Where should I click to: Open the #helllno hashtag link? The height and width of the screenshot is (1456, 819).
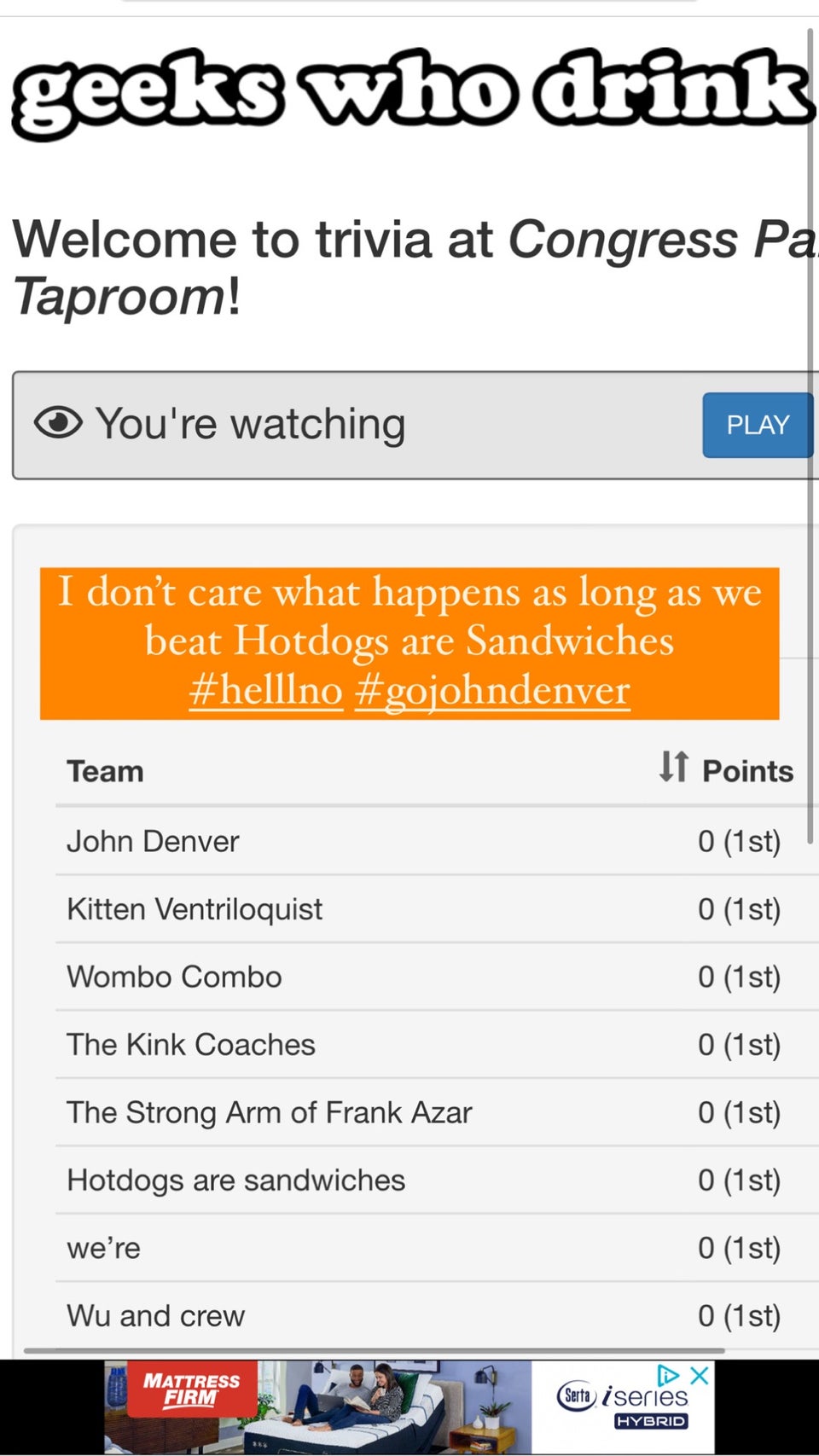pyautogui.click(x=265, y=689)
